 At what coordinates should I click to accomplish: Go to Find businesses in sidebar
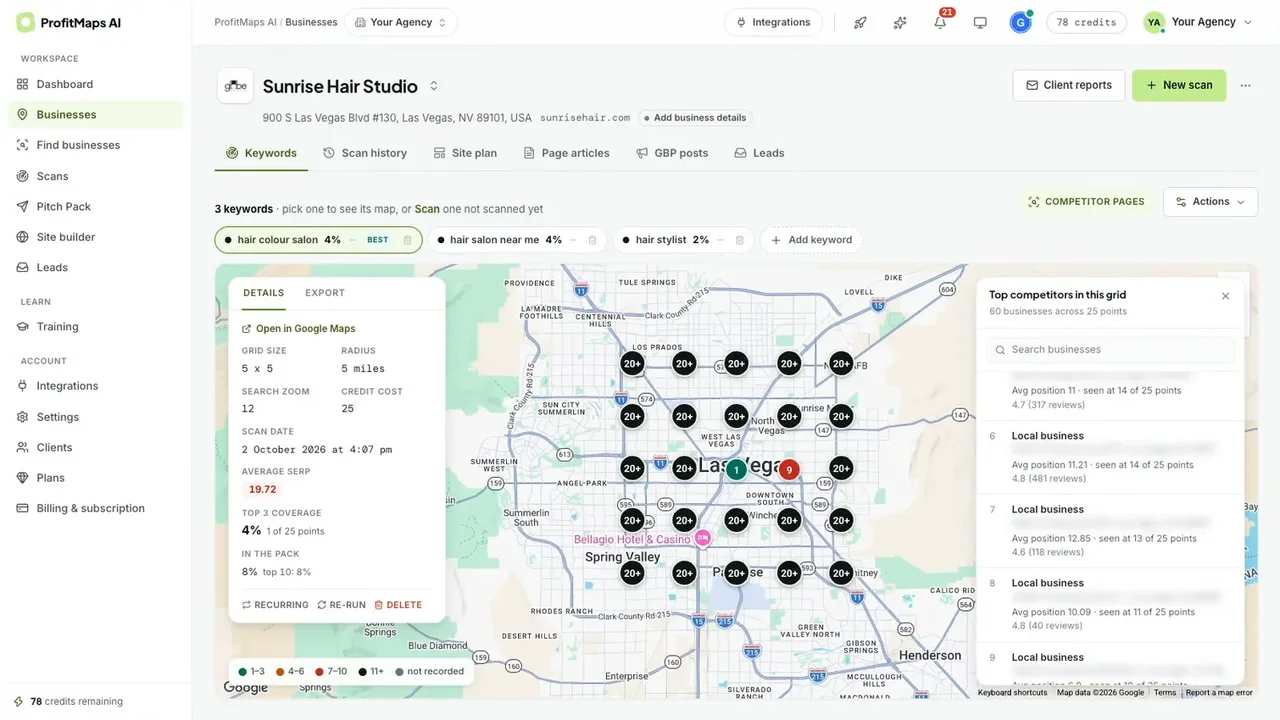(96, 145)
